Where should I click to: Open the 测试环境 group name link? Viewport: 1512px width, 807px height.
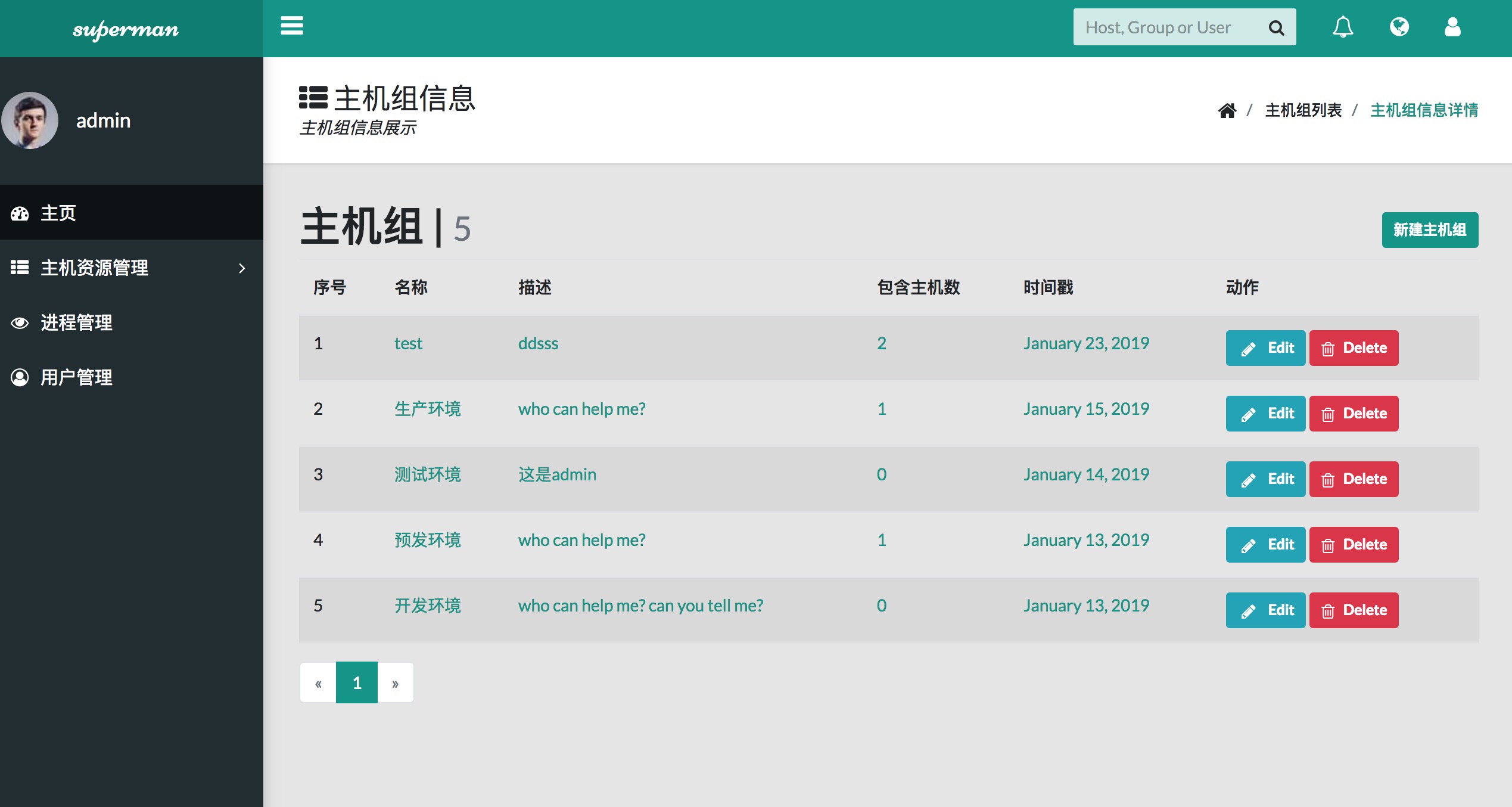coord(427,474)
